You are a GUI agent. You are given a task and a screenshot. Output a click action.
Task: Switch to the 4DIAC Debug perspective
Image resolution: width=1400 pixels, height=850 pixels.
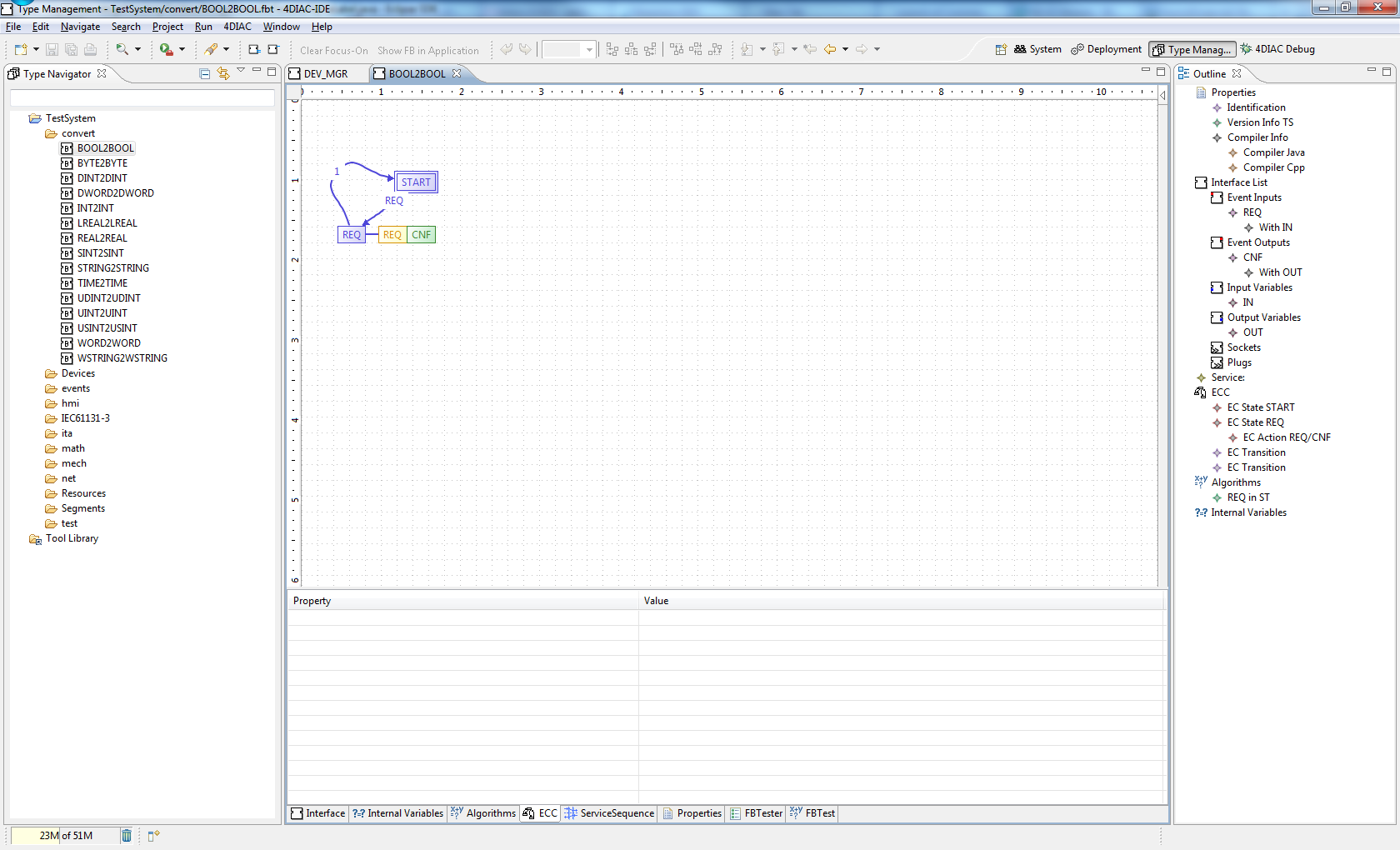1277,49
